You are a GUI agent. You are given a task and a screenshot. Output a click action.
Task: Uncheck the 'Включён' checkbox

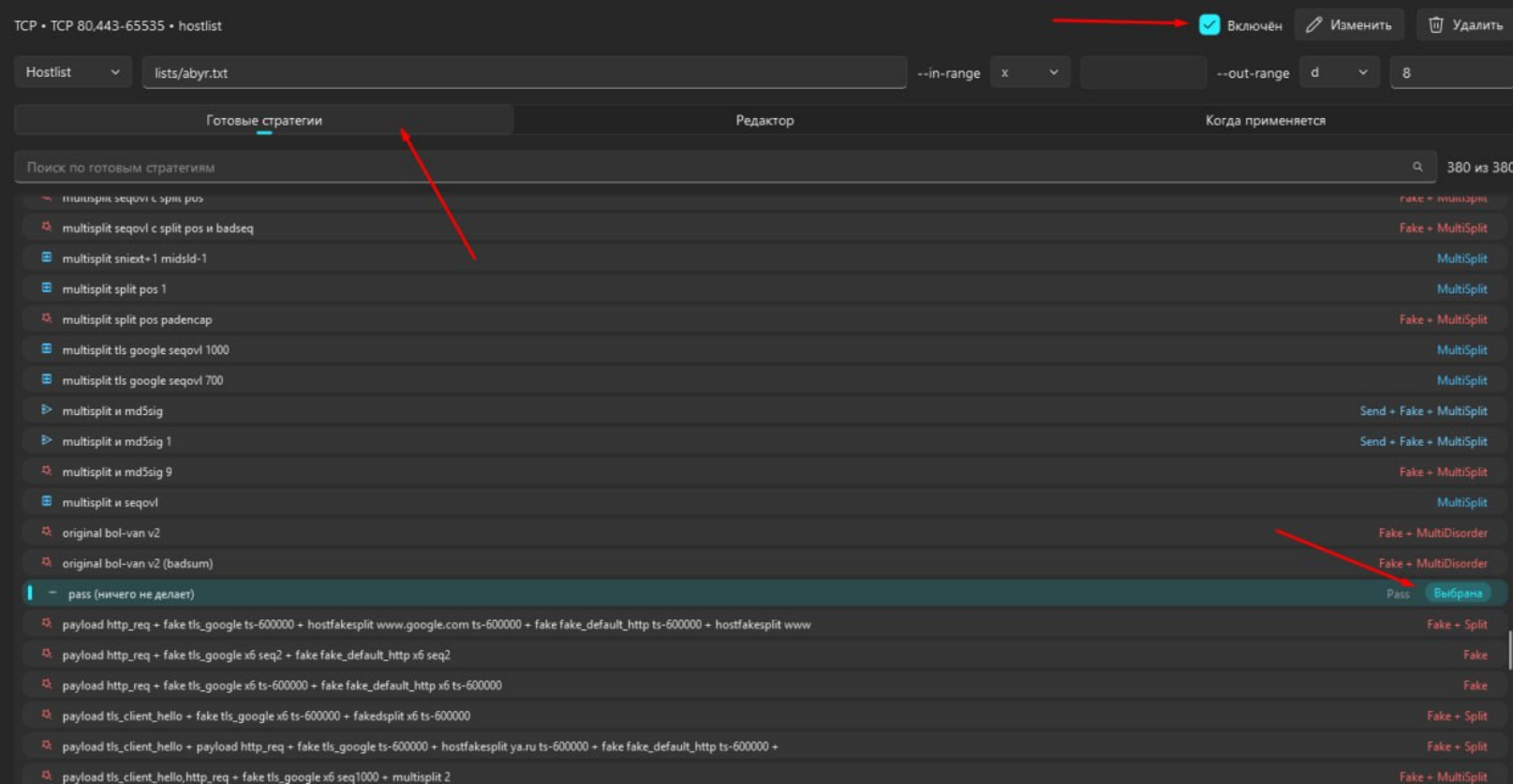(1209, 25)
